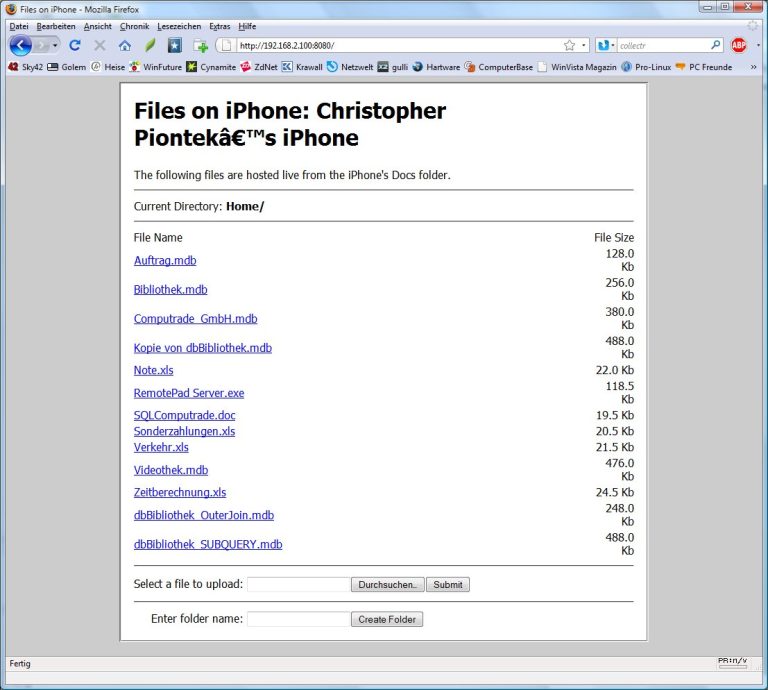Click the PR:n/v status bar indicator

[x=732, y=662]
